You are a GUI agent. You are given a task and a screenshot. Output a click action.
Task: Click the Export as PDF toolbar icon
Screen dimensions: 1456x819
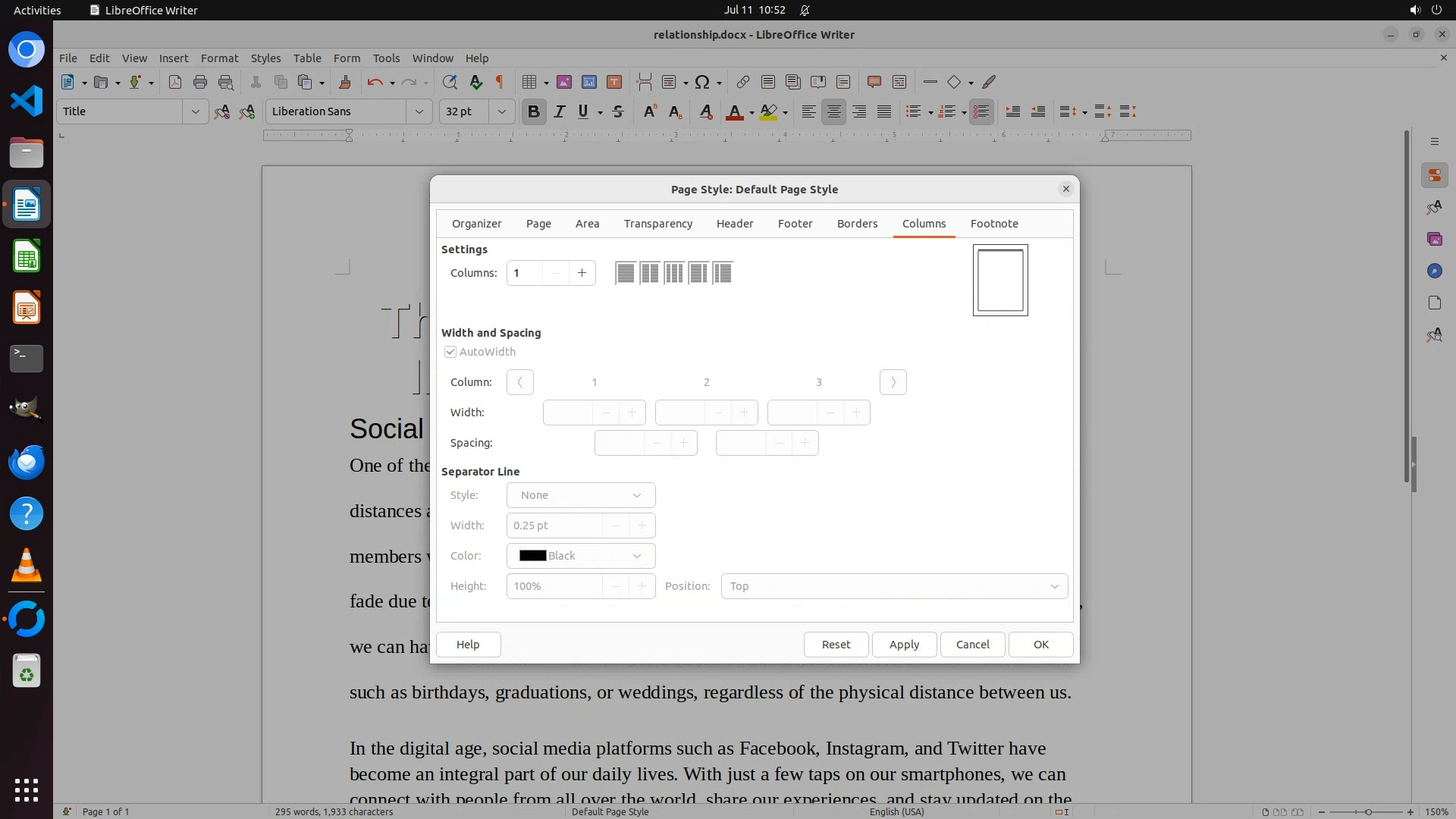tap(175, 83)
